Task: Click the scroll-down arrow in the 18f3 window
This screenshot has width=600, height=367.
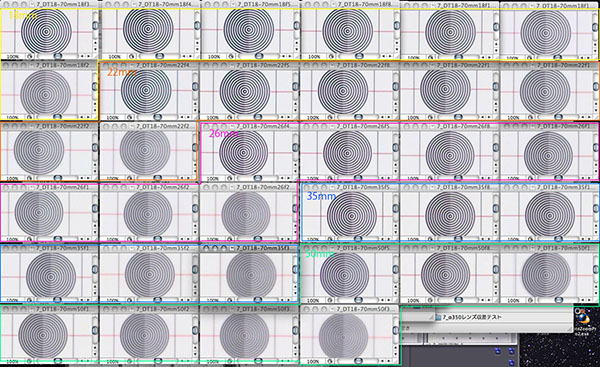Action: click(95, 50)
